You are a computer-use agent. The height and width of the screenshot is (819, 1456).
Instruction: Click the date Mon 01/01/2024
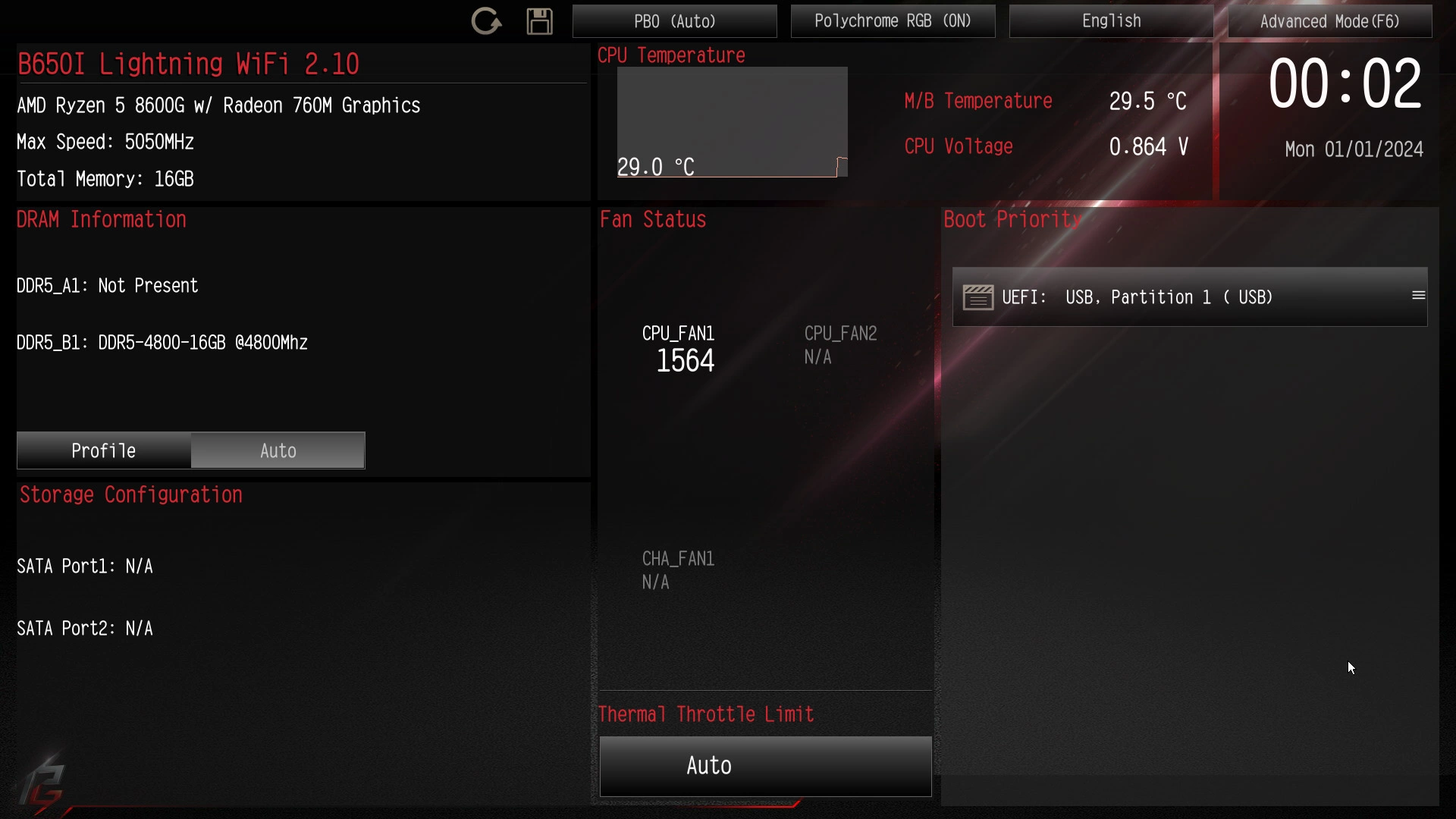tap(1354, 149)
